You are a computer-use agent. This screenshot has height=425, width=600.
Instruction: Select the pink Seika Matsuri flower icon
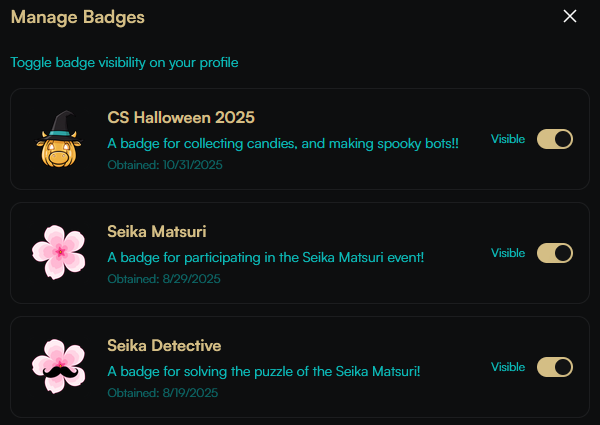pyautogui.click(x=59, y=253)
